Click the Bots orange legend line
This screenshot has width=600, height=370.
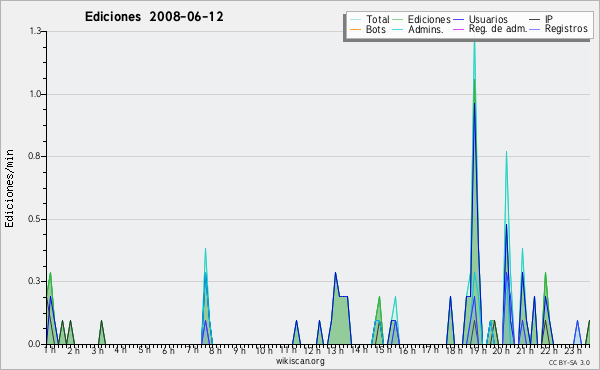point(355,29)
